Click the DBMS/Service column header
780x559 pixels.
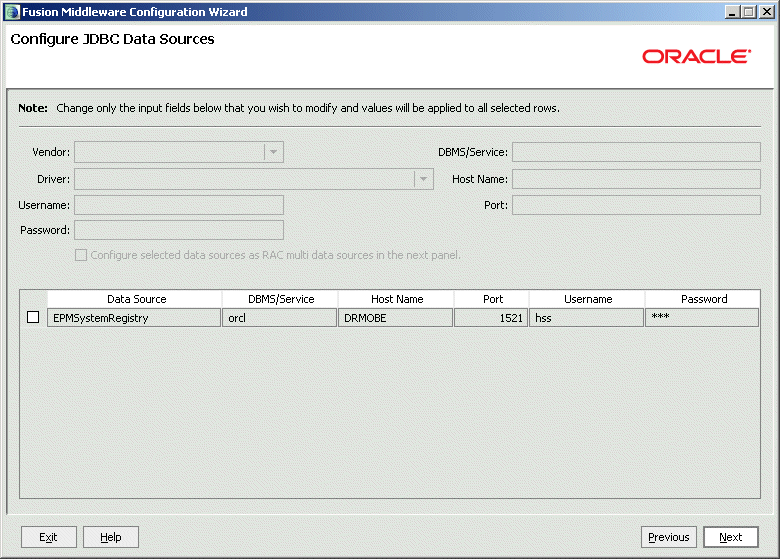pos(281,299)
